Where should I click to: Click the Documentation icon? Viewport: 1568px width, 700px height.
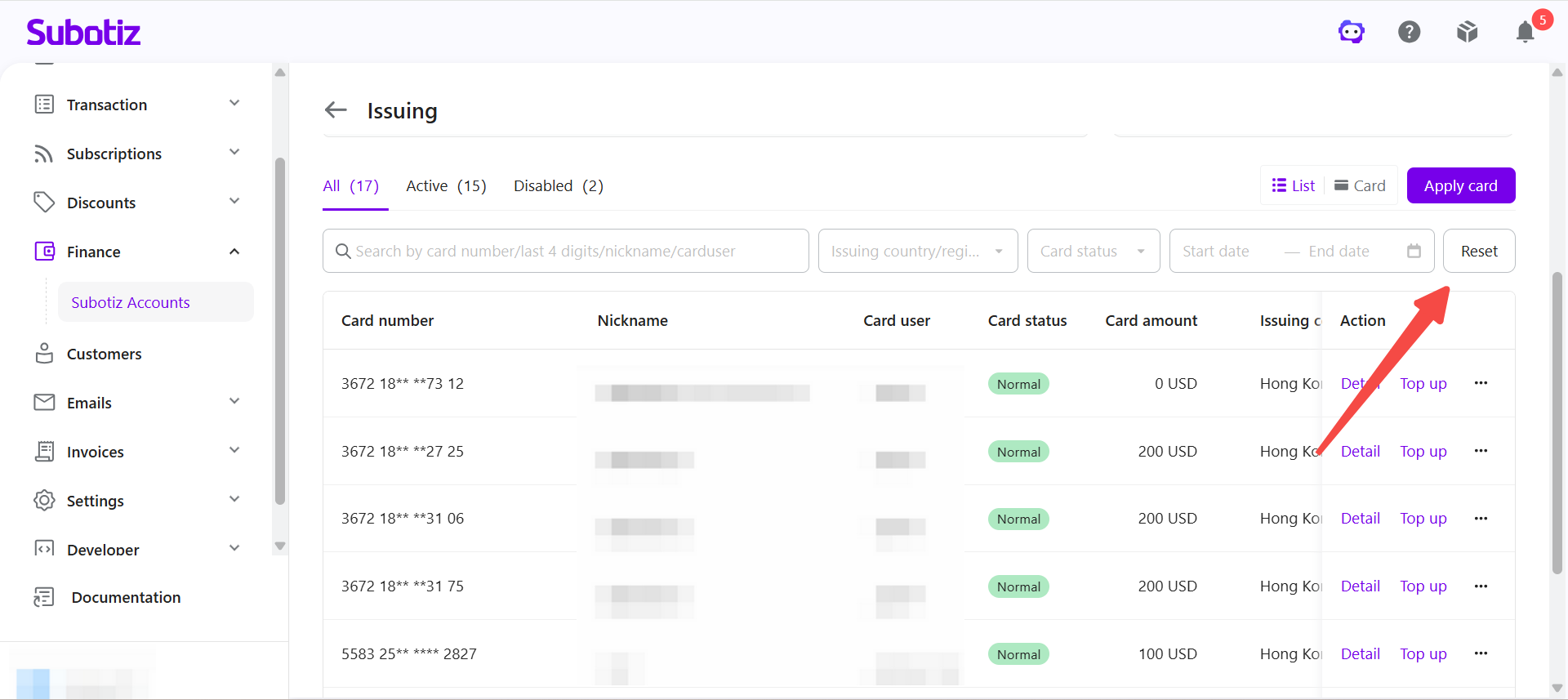click(44, 597)
